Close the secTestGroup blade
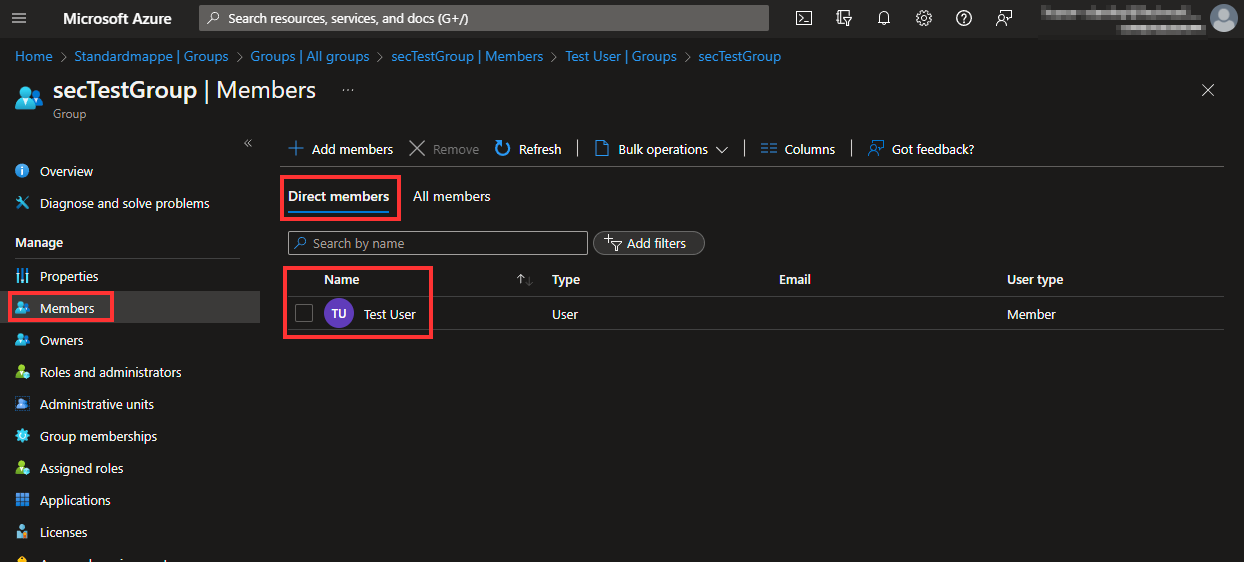 pos(1208,90)
